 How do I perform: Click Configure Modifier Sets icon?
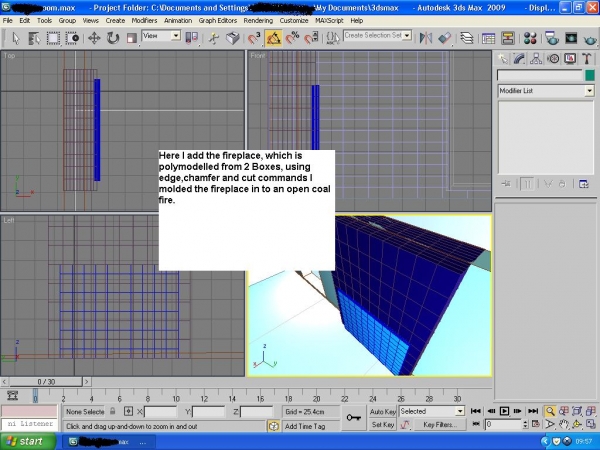[x=584, y=184]
